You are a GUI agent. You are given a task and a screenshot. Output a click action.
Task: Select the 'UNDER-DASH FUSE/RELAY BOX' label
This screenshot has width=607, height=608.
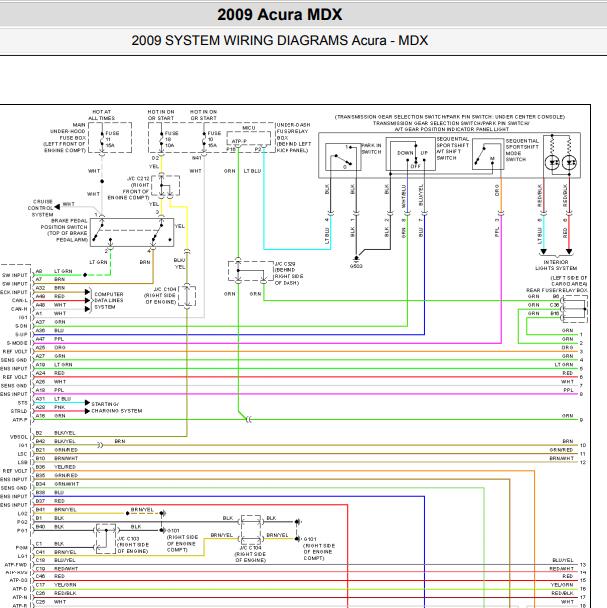pos(294,138)
